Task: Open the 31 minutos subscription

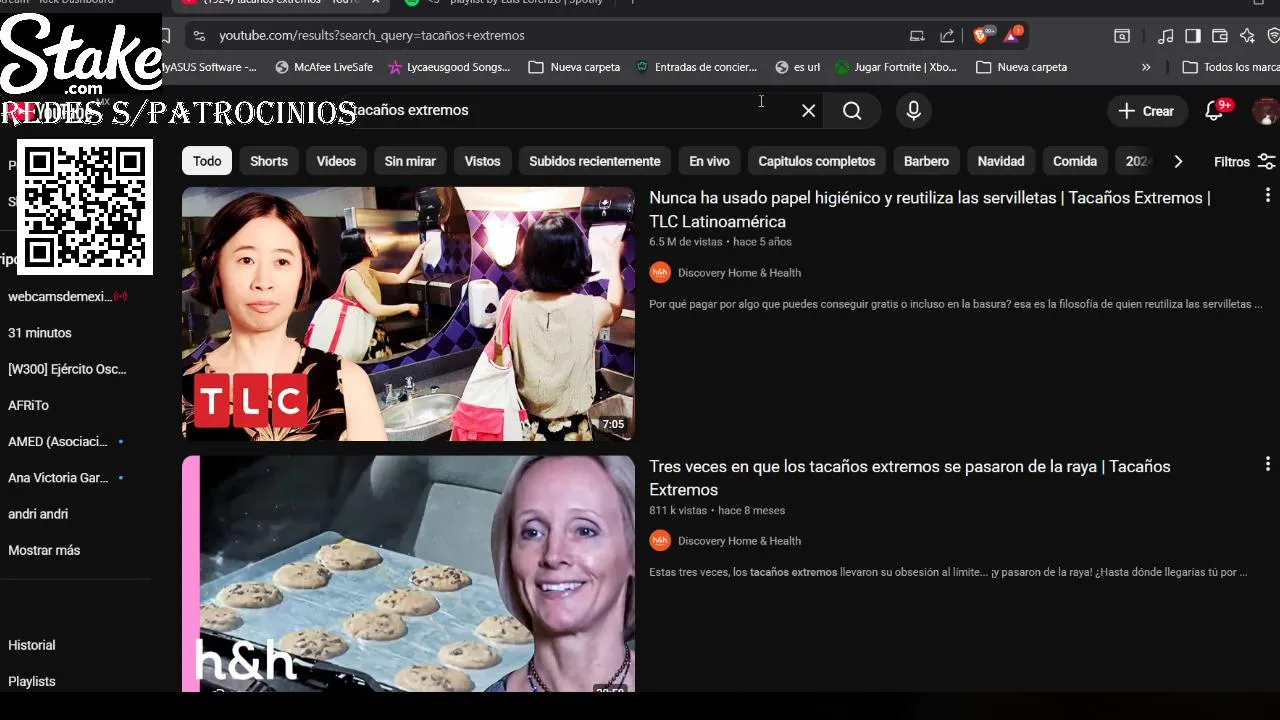Action: [40, 333]
